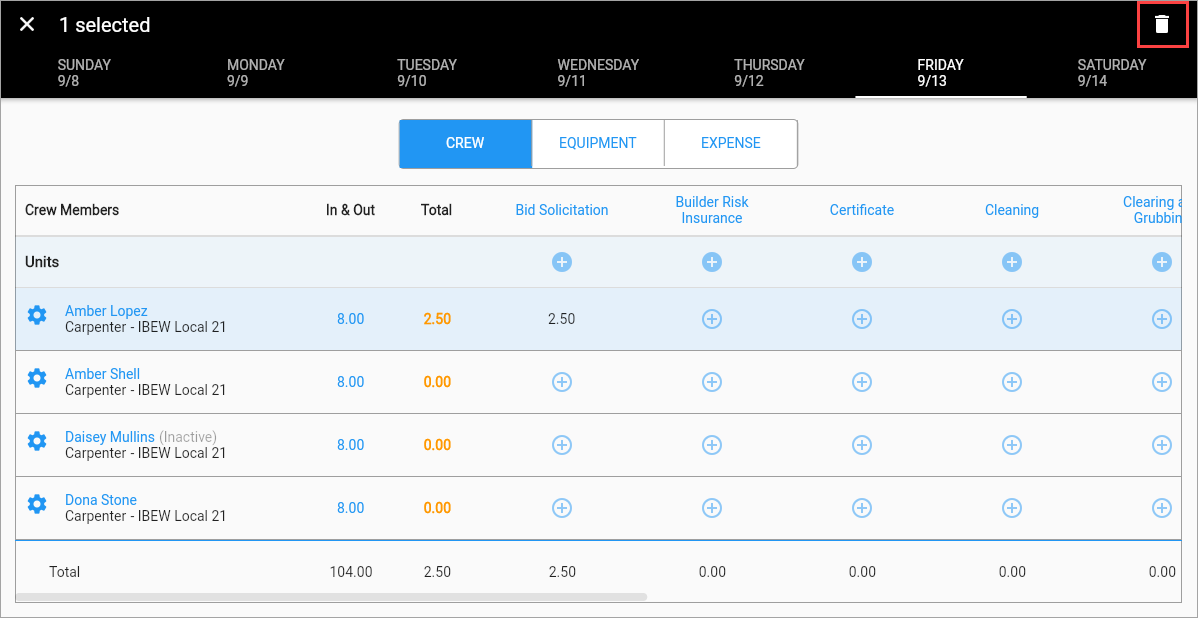Add Builder Risk Insurance hours for Amber Lopez
Screen dimensions: 1198x618
tap(711, 319)
